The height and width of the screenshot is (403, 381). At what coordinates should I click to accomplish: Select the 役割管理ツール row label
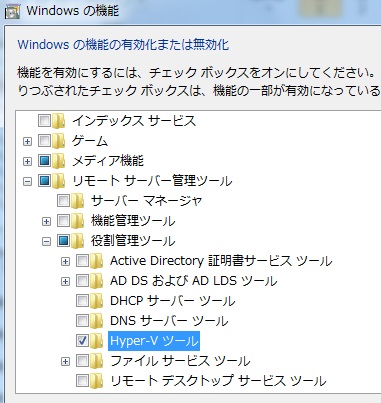(133, 241)
